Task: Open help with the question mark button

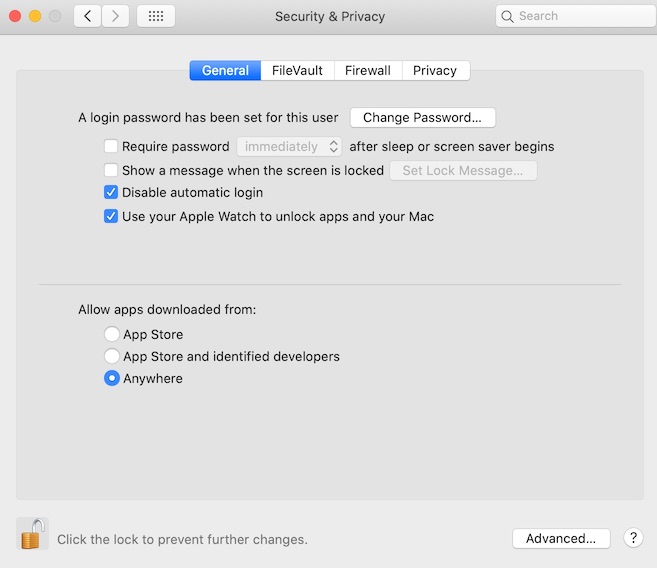Action: click(x=632, y=538)
